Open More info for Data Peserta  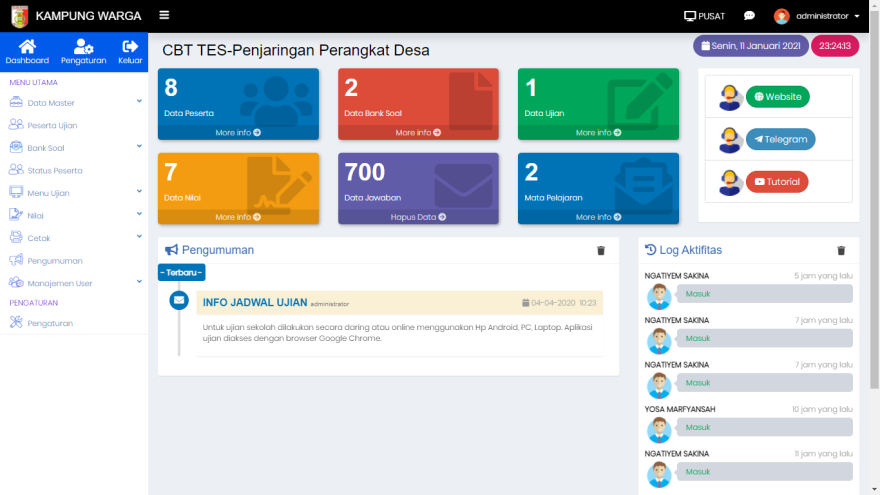(238, 132)
